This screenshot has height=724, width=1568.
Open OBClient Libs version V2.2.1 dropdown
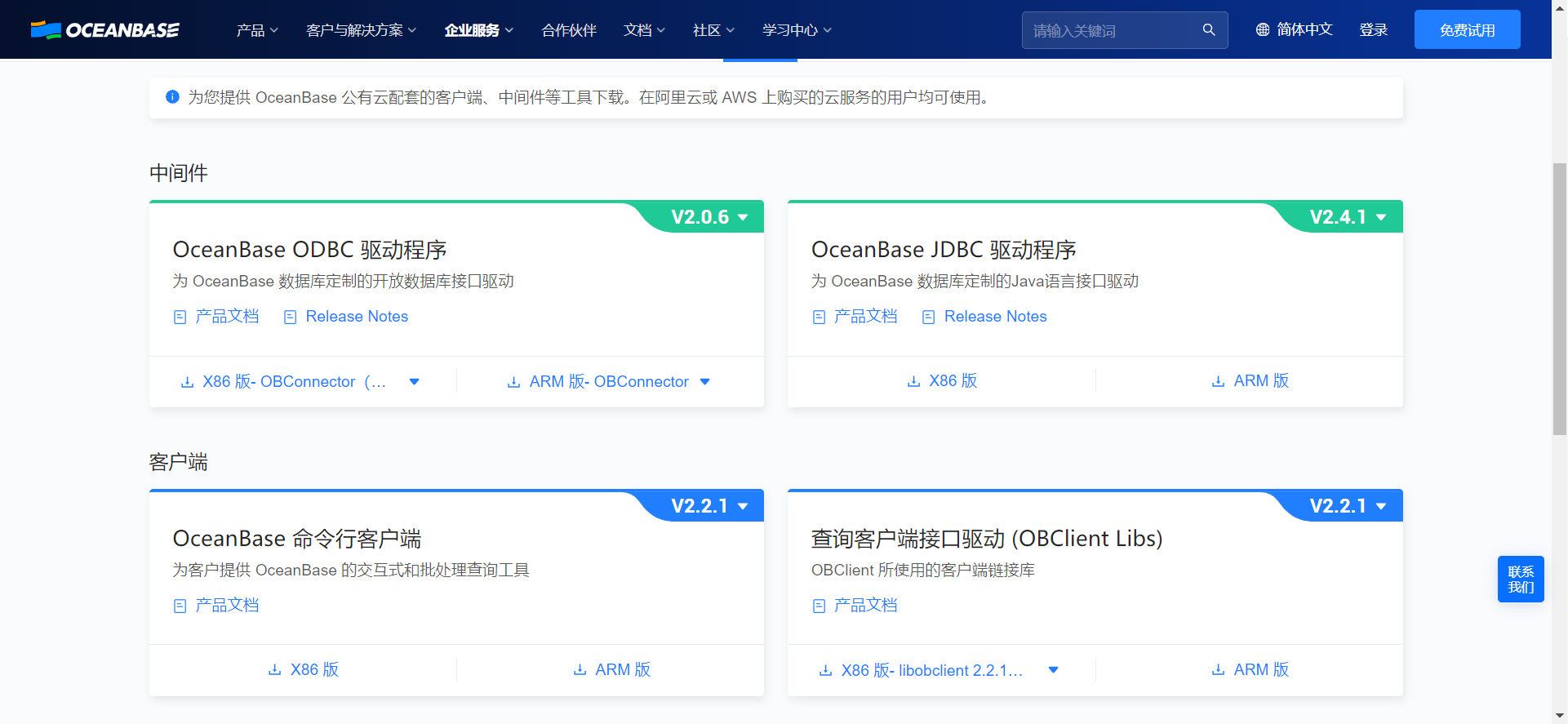click(x=1348, y=506)
